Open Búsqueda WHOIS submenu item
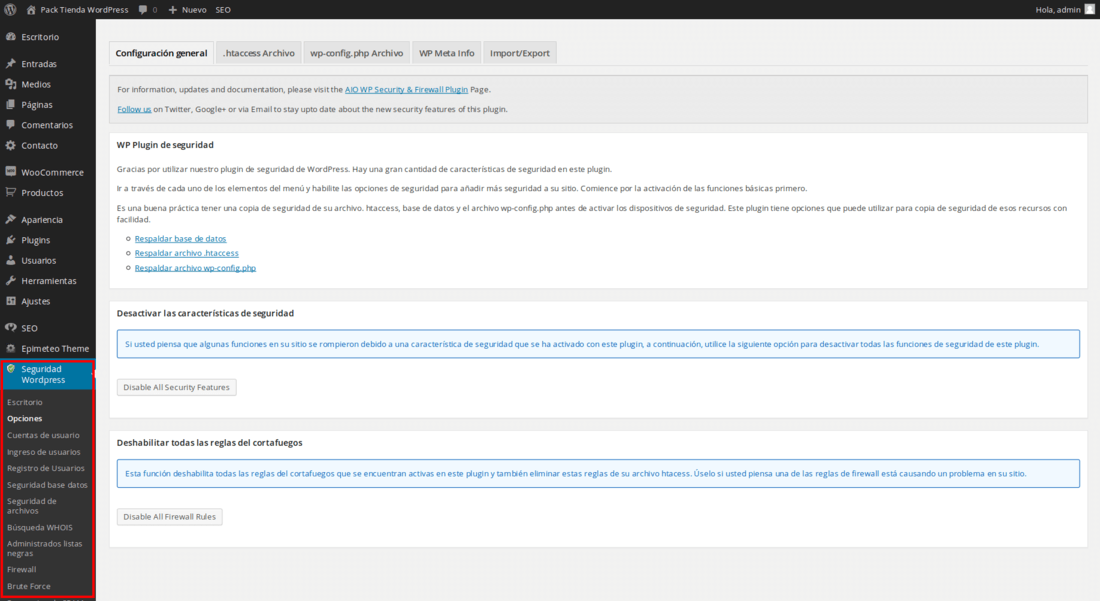The width and height of the screenshot is (1100, 601). coord(39,527)
